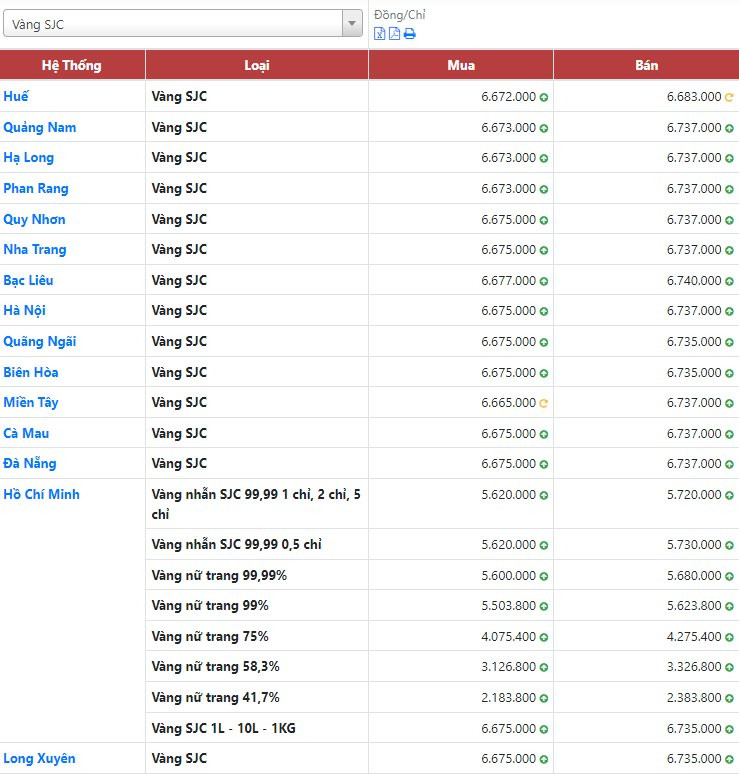Open the Phan Rang link
The image size is (739, 774).
click(36, 189)
